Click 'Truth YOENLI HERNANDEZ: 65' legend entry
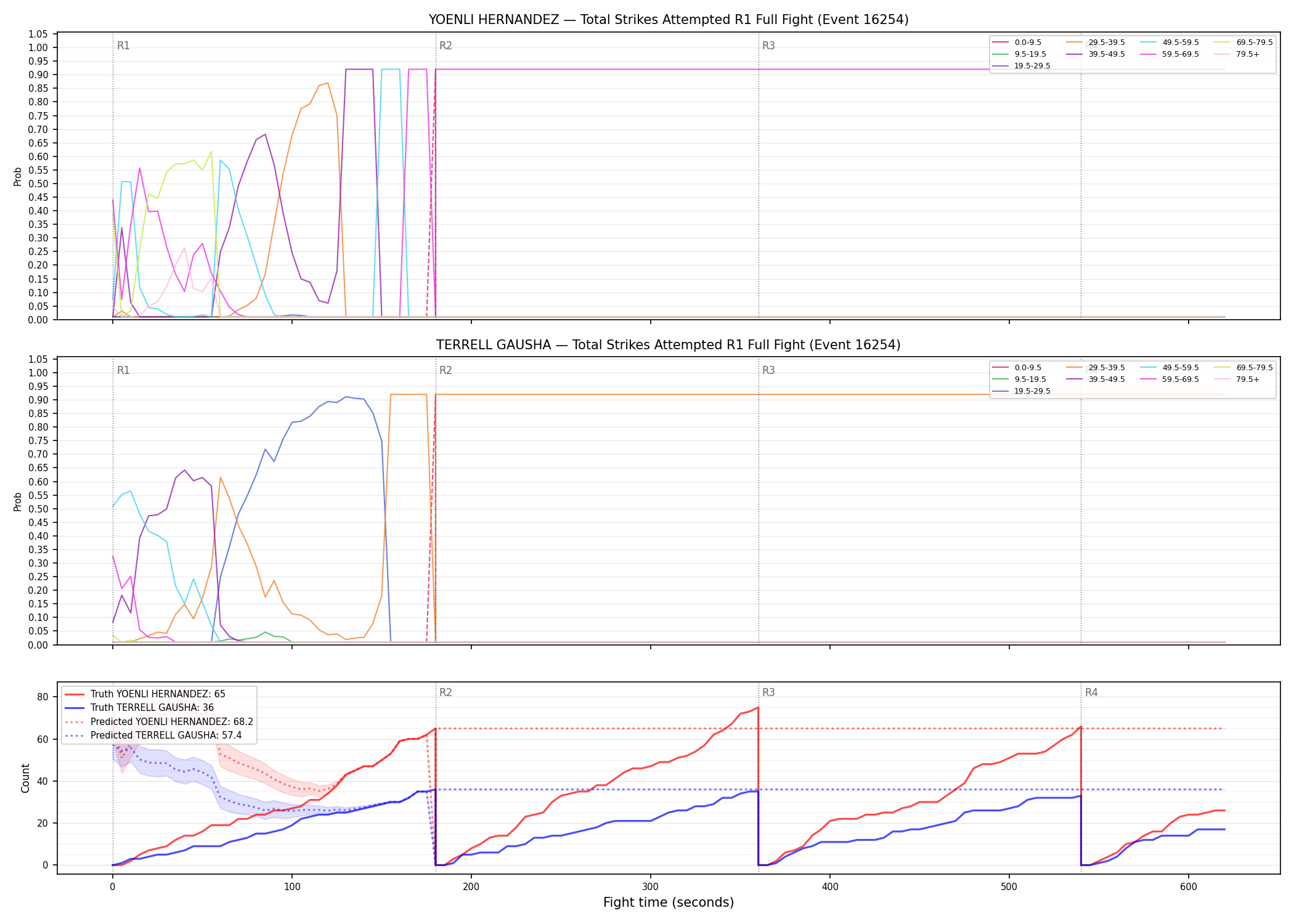The width and height of the screenshot is (1294, 924). 145,694
